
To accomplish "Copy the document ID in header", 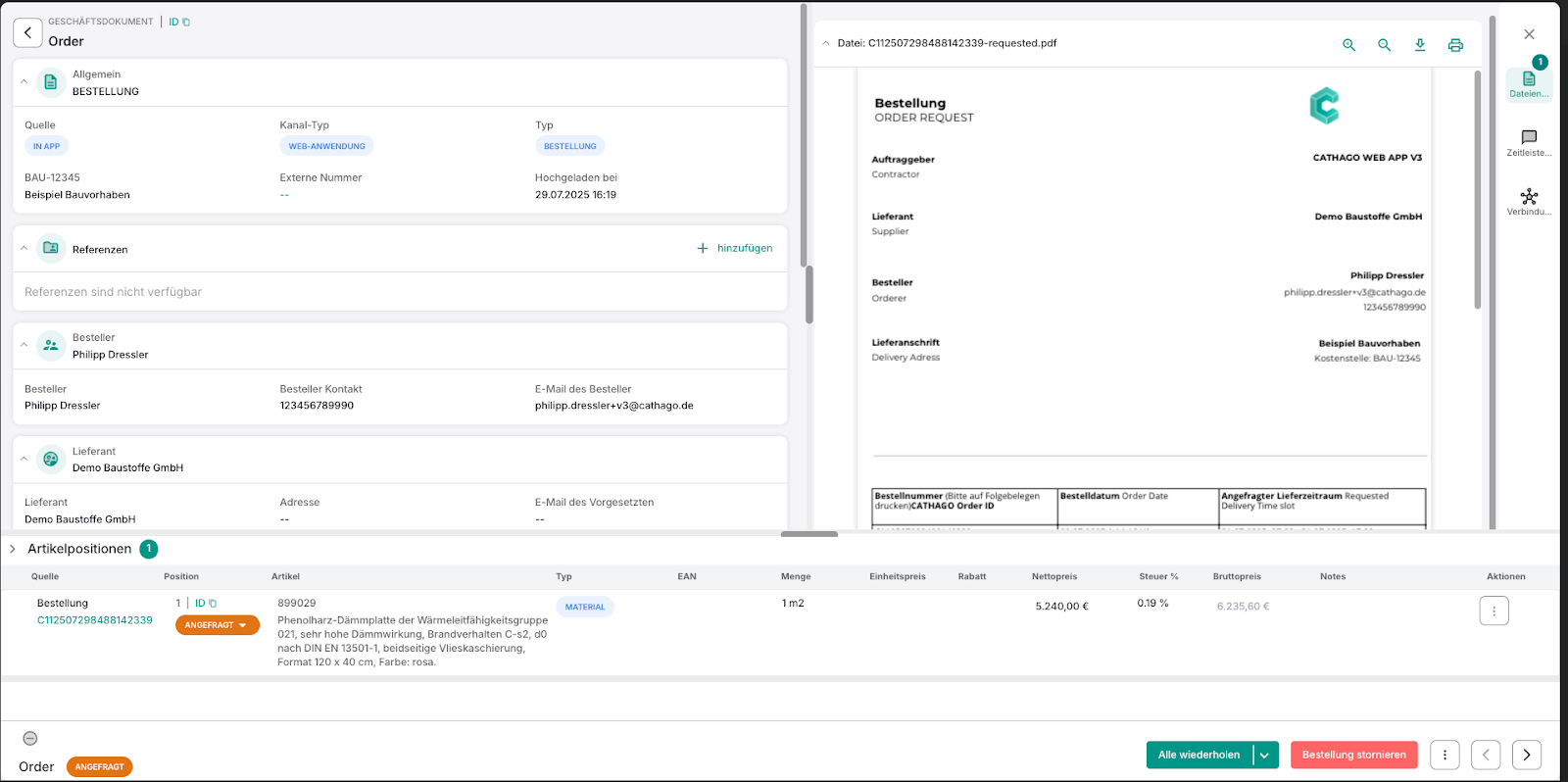I will 186,23.
